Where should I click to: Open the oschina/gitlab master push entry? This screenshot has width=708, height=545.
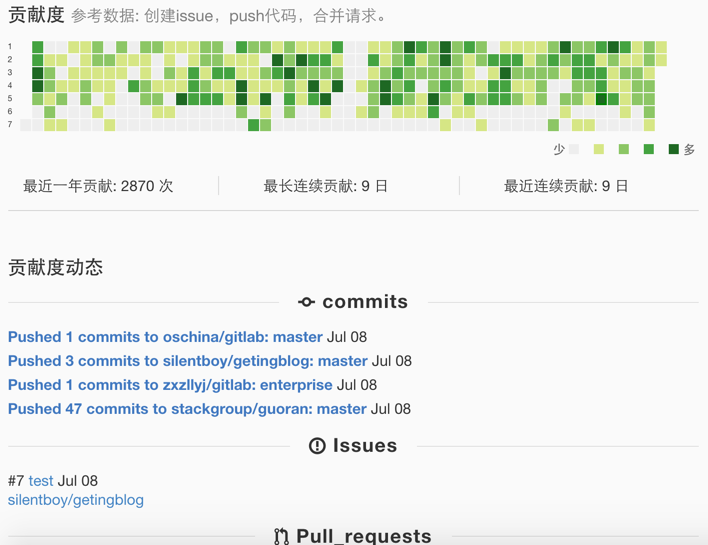pos(165,337)
